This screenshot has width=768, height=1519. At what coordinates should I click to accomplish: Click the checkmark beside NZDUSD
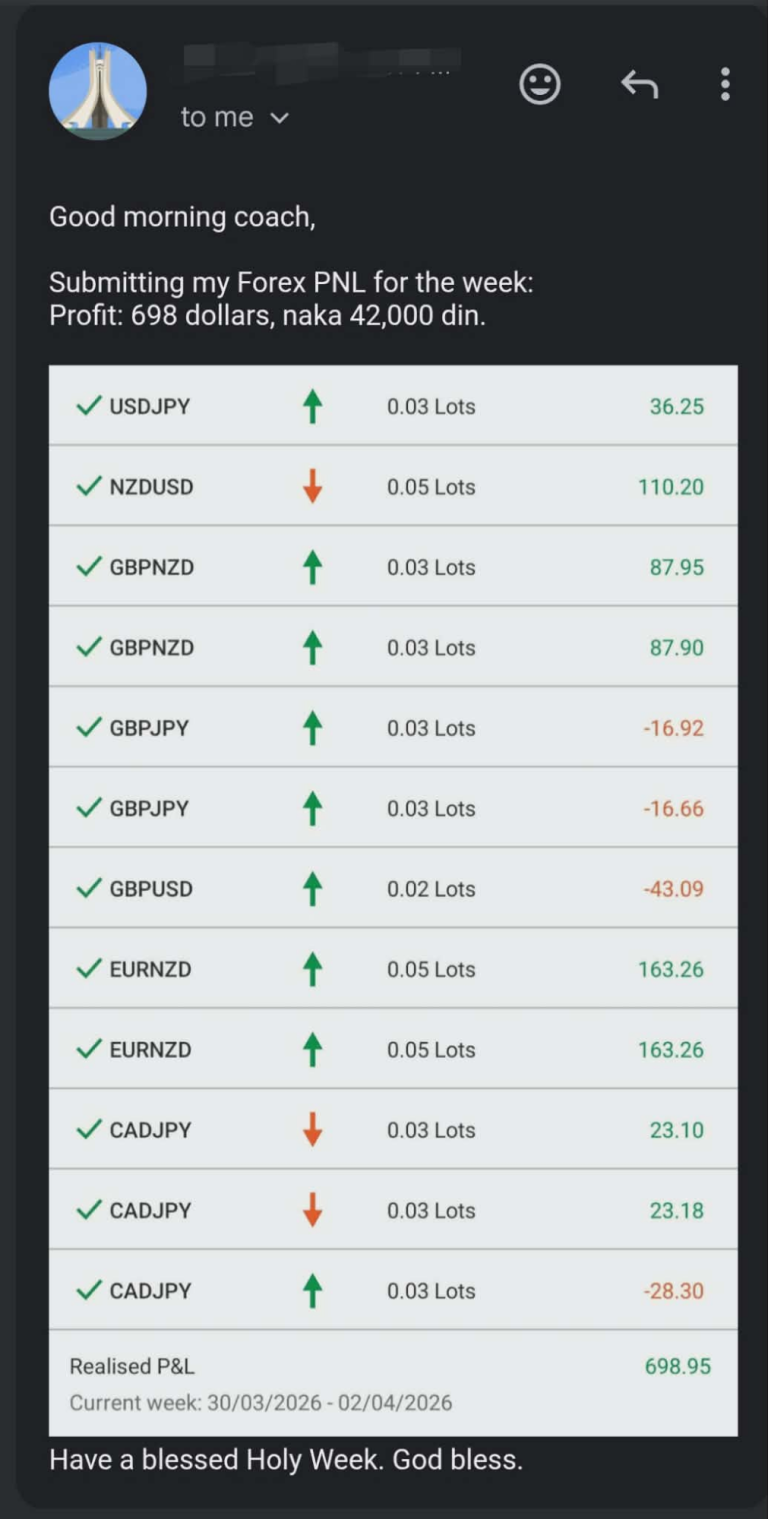89,487
